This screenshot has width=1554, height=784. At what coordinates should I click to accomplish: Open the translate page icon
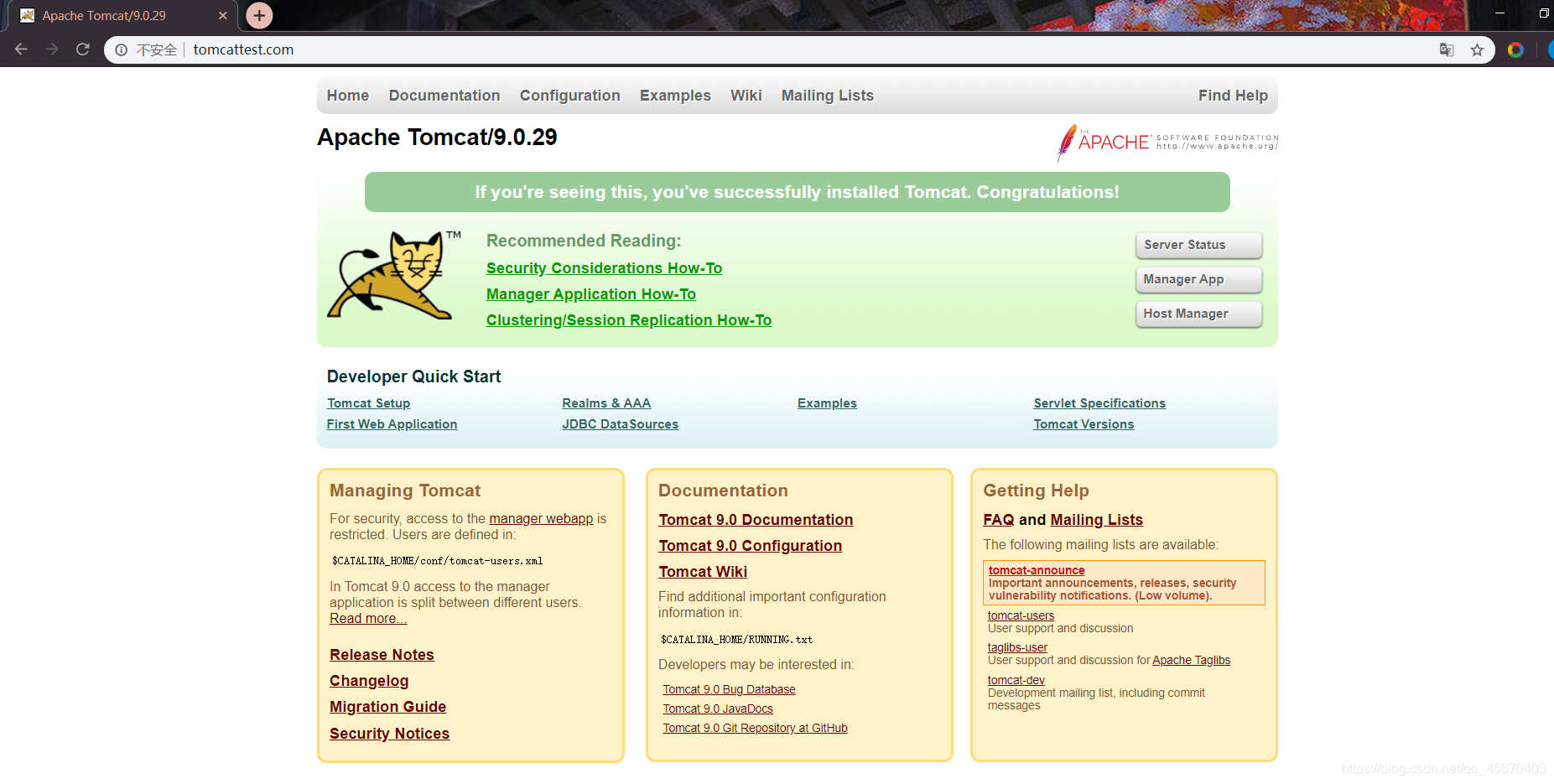tap(1446, 49)
